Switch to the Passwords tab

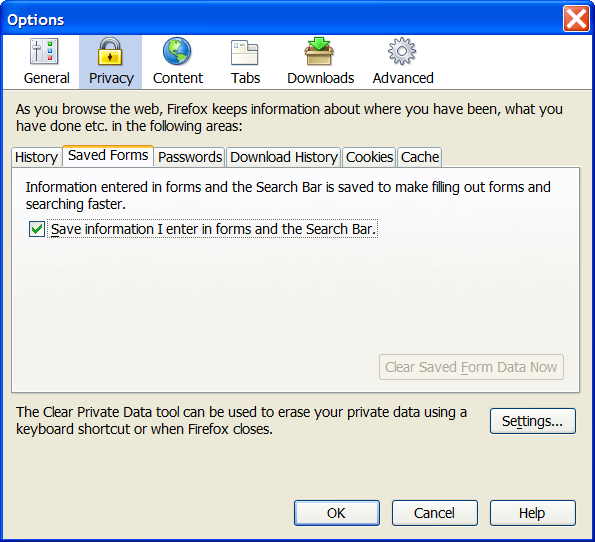click(190, 157)
